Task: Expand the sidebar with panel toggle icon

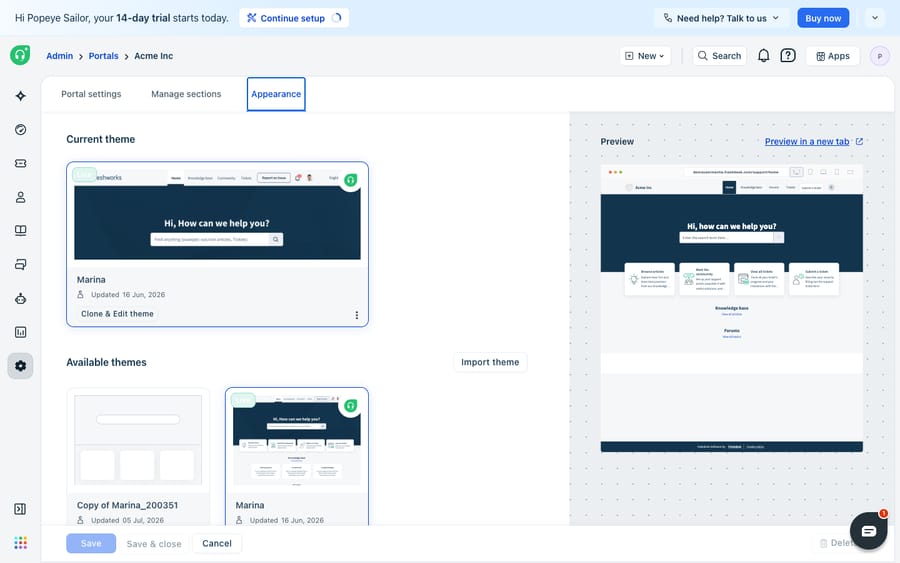Action: 20,509
